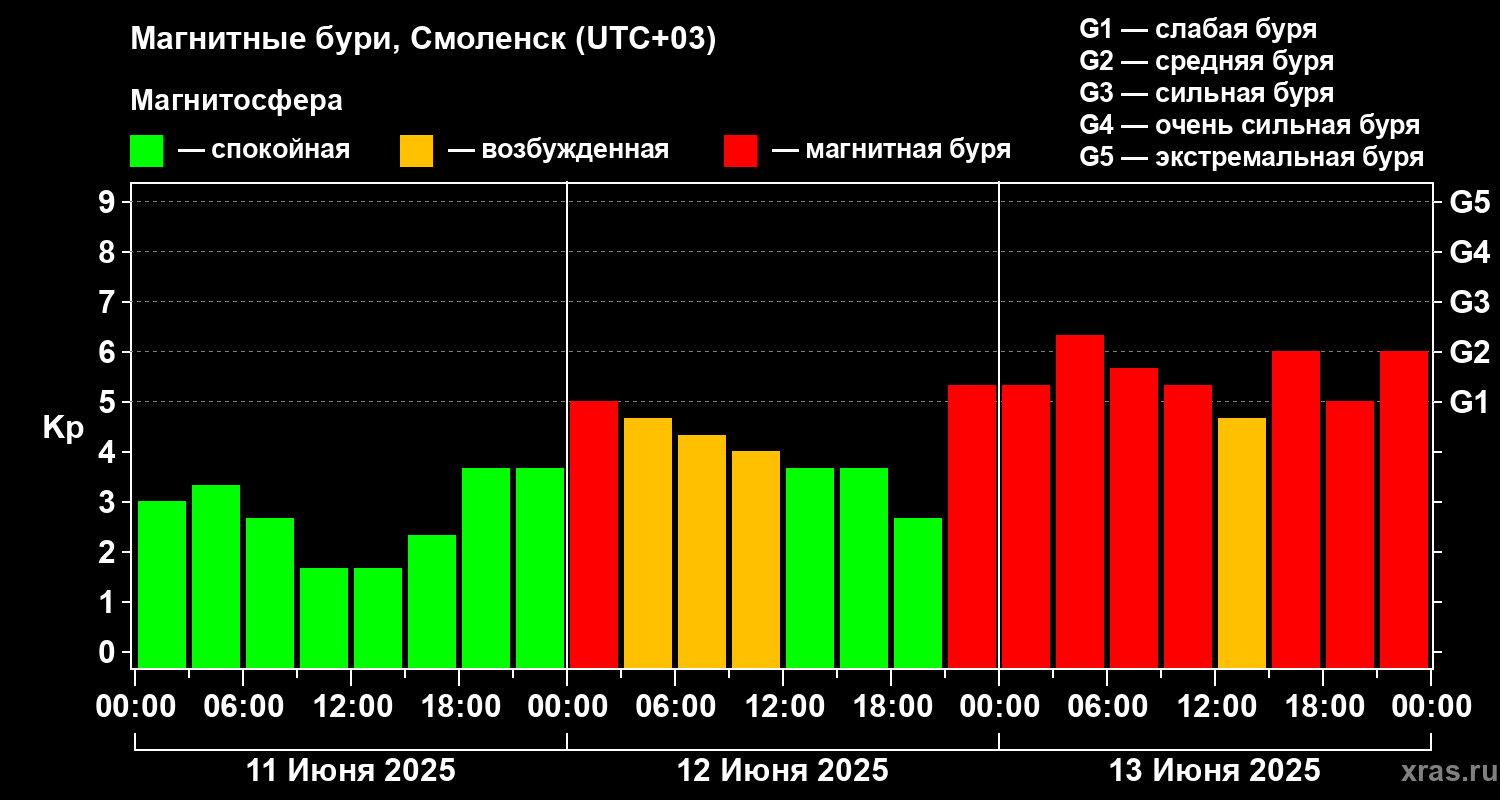Click the date label '11 Июня 2025'
This screenshot has height=800, width=1500.
tap(351, 771)
